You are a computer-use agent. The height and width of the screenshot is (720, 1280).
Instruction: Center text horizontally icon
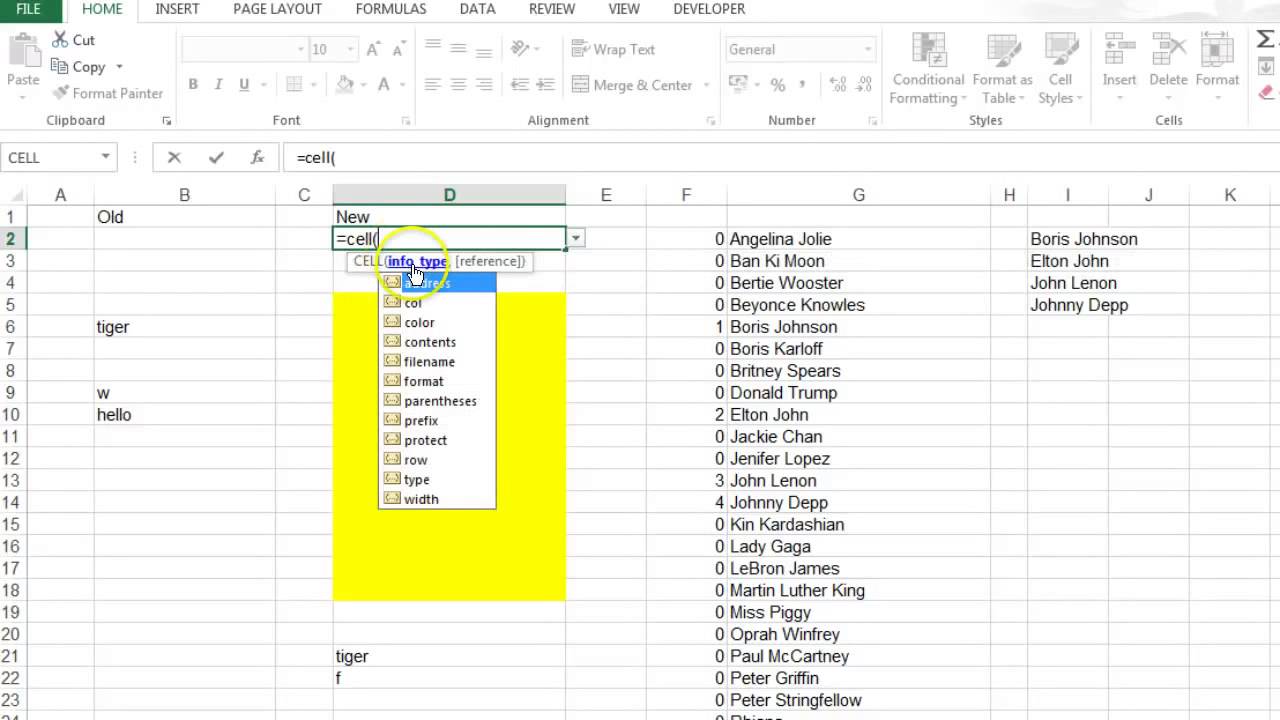coord(458,85)
